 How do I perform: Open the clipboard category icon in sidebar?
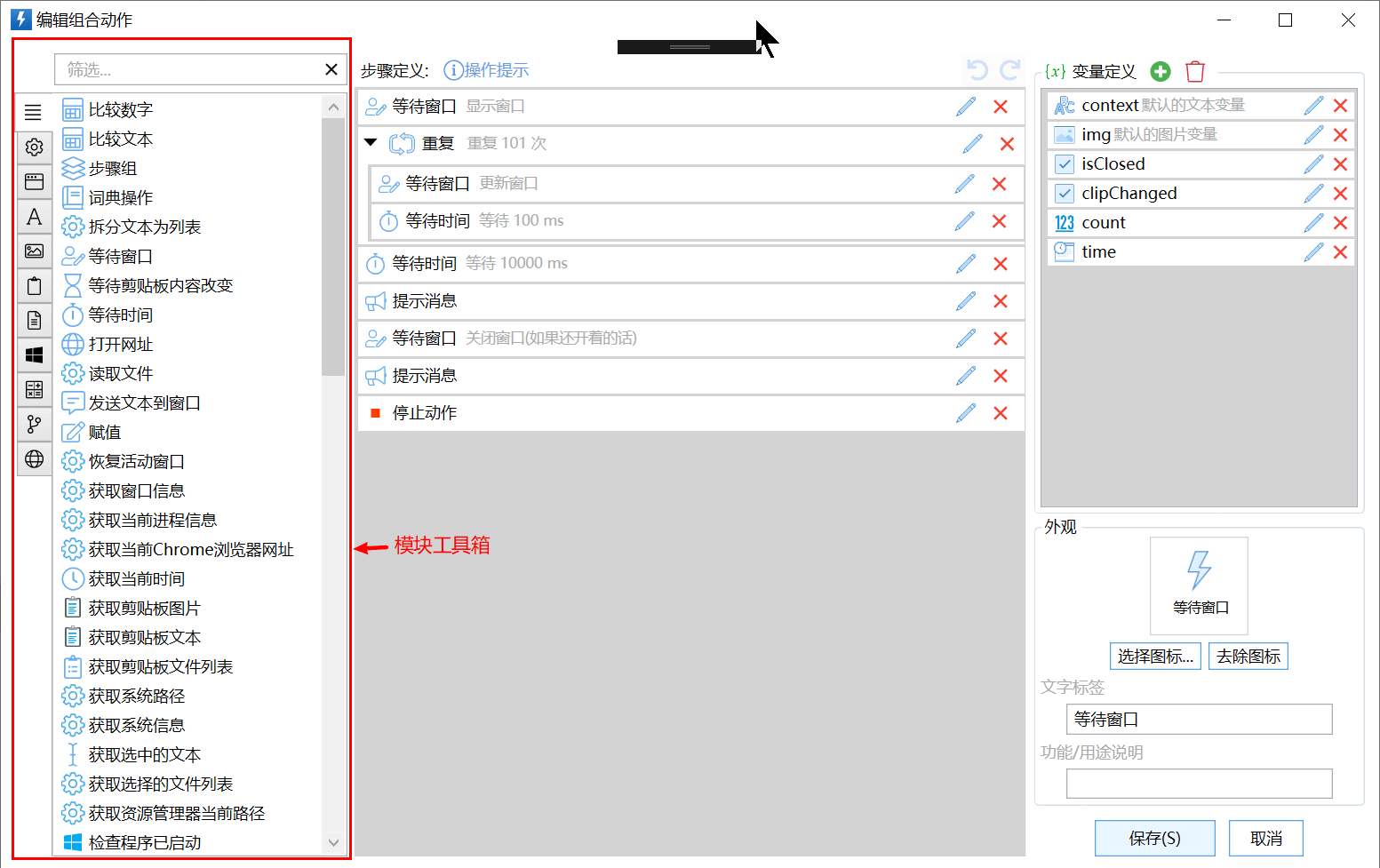(34, 285)
